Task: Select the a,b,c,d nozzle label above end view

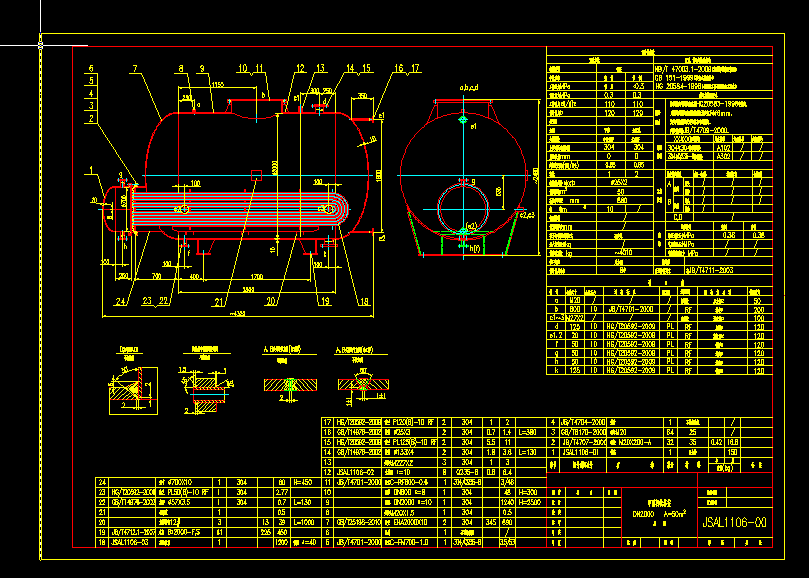Action: 468,87
